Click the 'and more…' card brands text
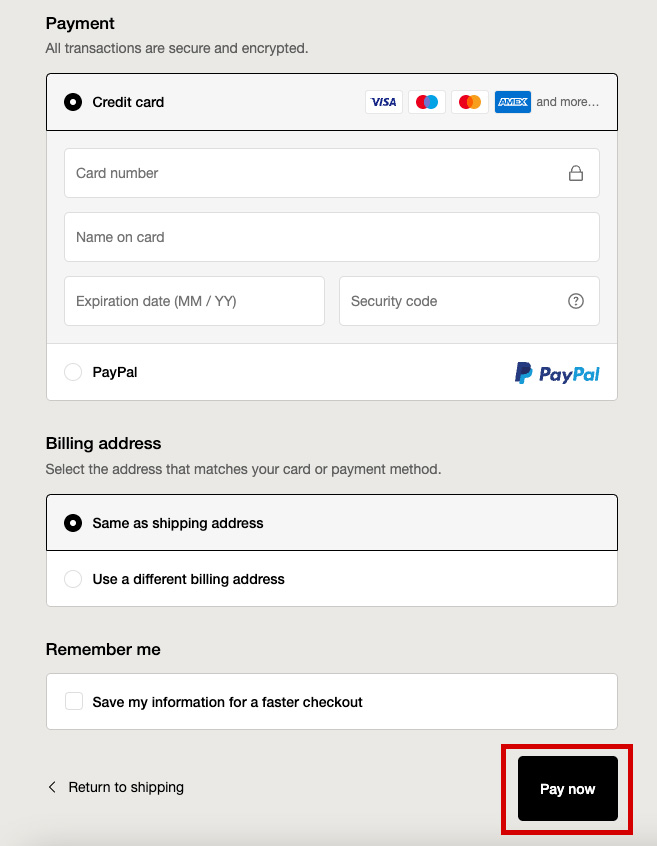The image size is (657, 846). (x=568, y=102)
